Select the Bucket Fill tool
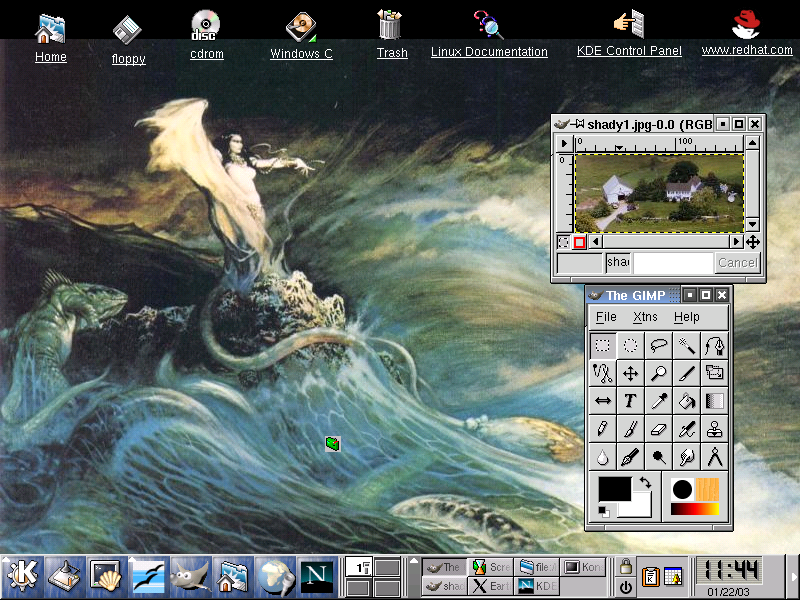Screen dimensions: 800x600 [687, 401]
